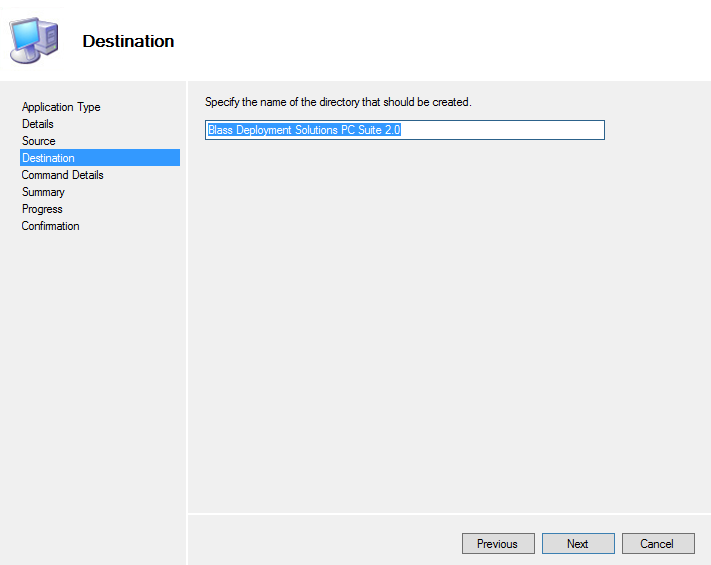The height and width of the screenshot is (565, 711).
Task: Click the Destination page title heading
Action: 128,41
